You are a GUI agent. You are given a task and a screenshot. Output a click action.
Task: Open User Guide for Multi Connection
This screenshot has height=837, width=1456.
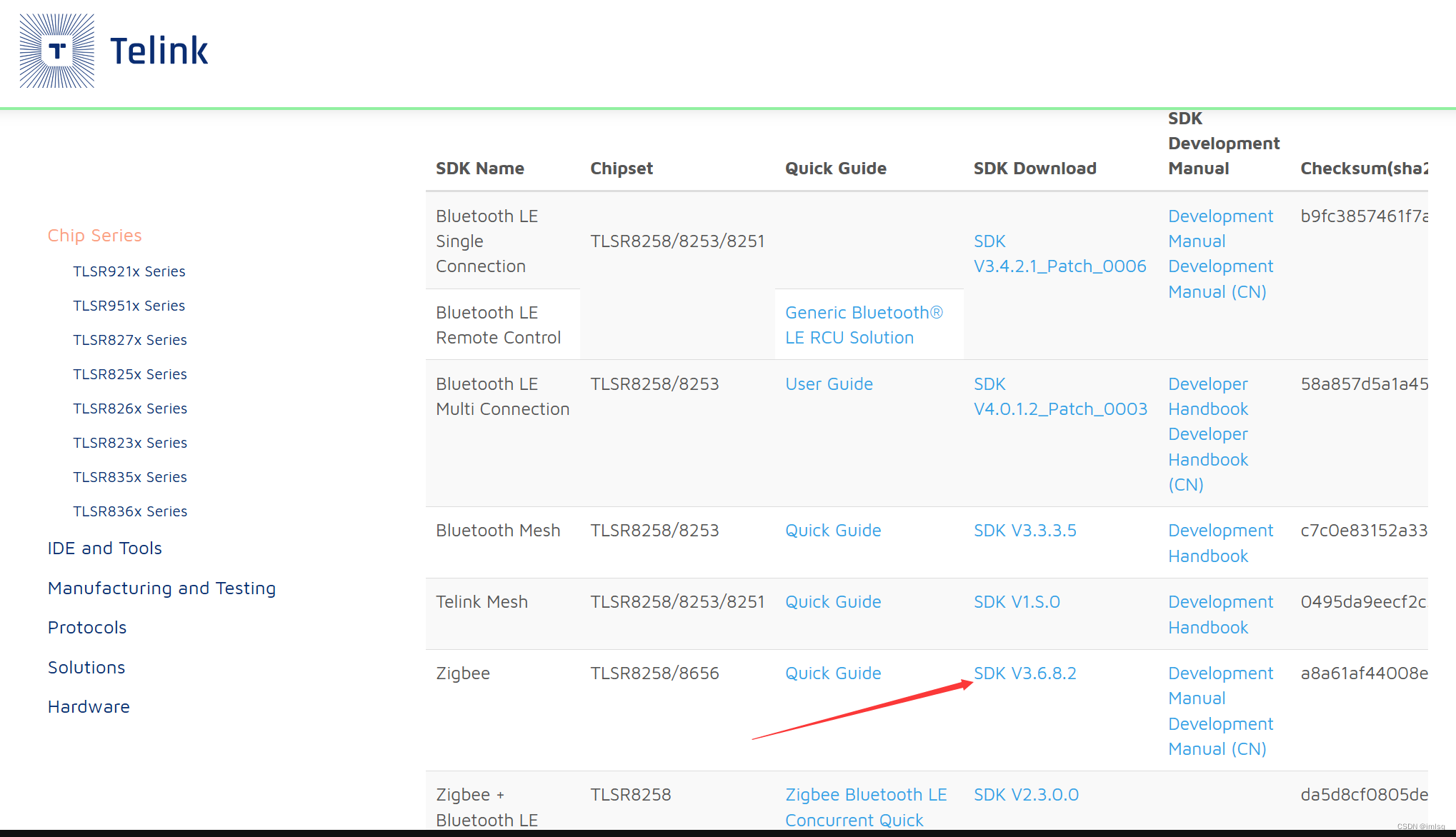(829, 384)
